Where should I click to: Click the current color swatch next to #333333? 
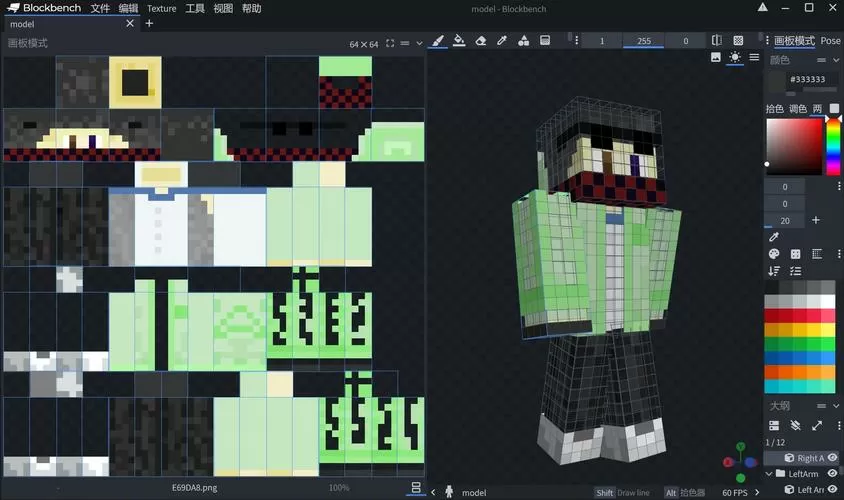[x=776, y=82]
